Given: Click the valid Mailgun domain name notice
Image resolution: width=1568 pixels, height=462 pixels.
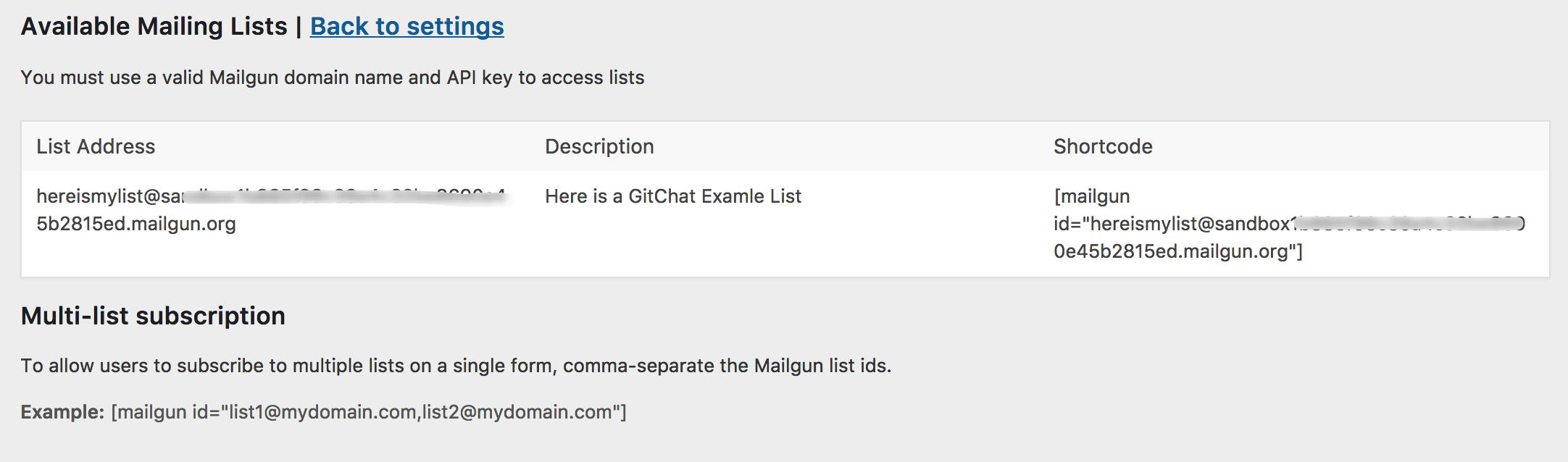Looking at the screenshot, I should 332,77.
